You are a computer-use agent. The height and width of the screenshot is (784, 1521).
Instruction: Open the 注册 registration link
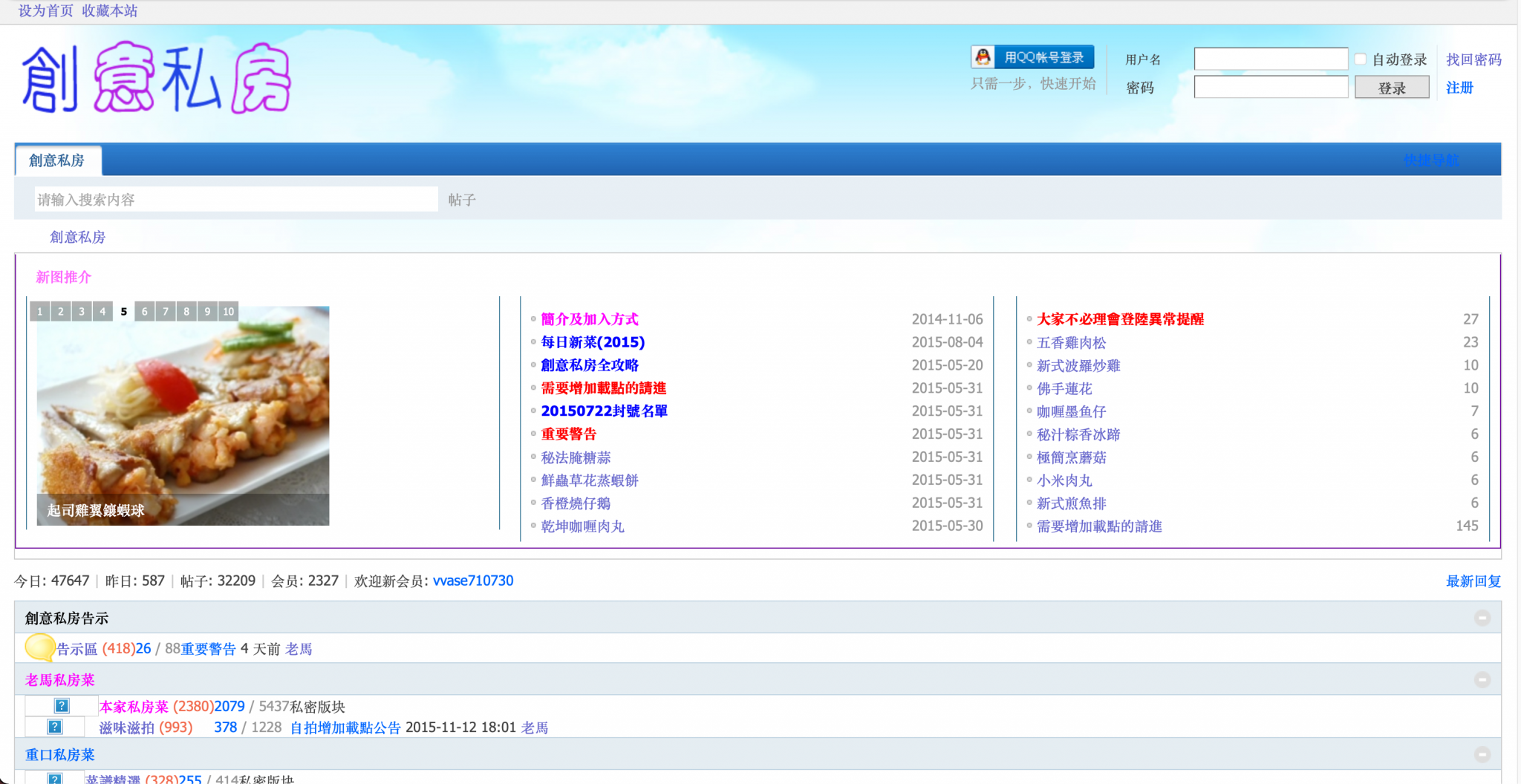pyautogui.click(x=1459, y=88)
